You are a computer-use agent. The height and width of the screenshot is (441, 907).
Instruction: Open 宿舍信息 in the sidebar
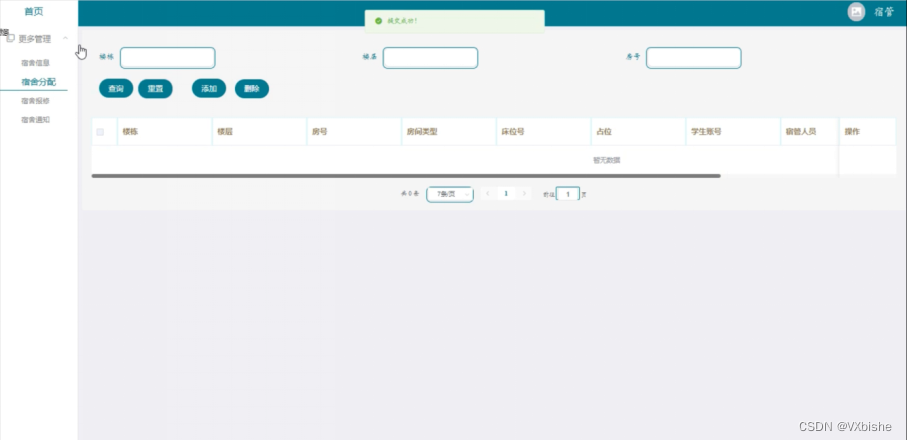click(35, 63)
